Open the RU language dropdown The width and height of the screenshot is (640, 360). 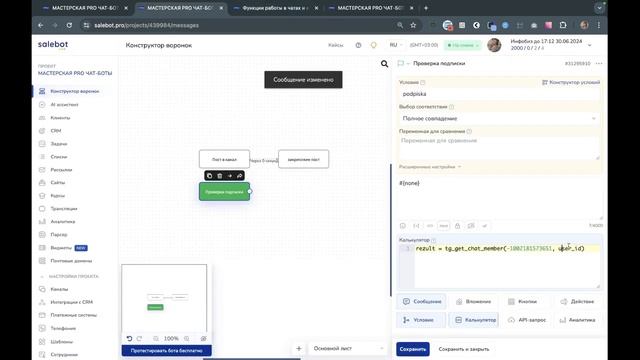click(x=396, y=45)
